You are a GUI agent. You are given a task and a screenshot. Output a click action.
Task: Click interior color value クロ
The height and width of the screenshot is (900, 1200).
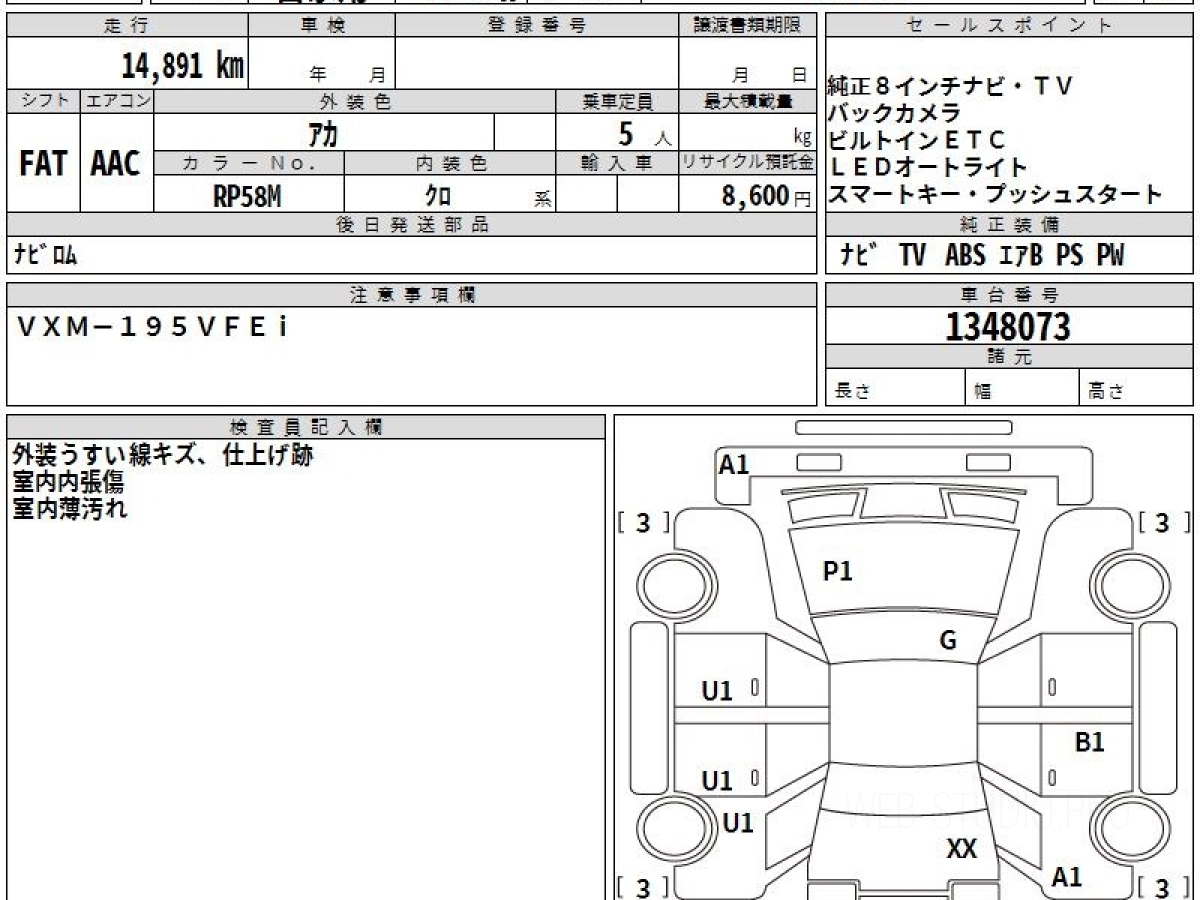[438, 196]
